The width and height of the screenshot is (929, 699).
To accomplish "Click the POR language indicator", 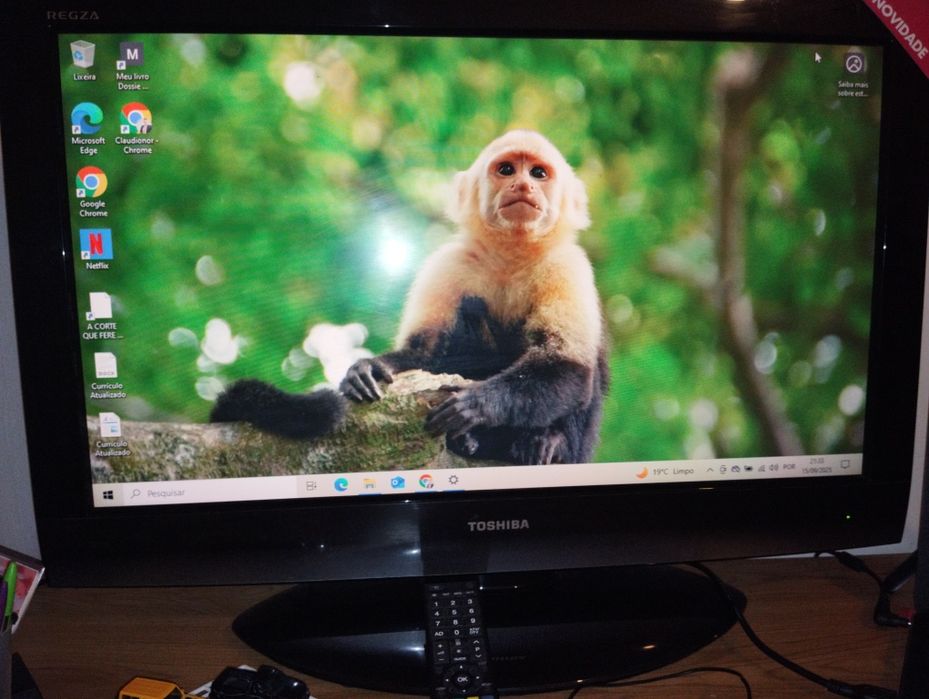I will click(x=789, y=467).
